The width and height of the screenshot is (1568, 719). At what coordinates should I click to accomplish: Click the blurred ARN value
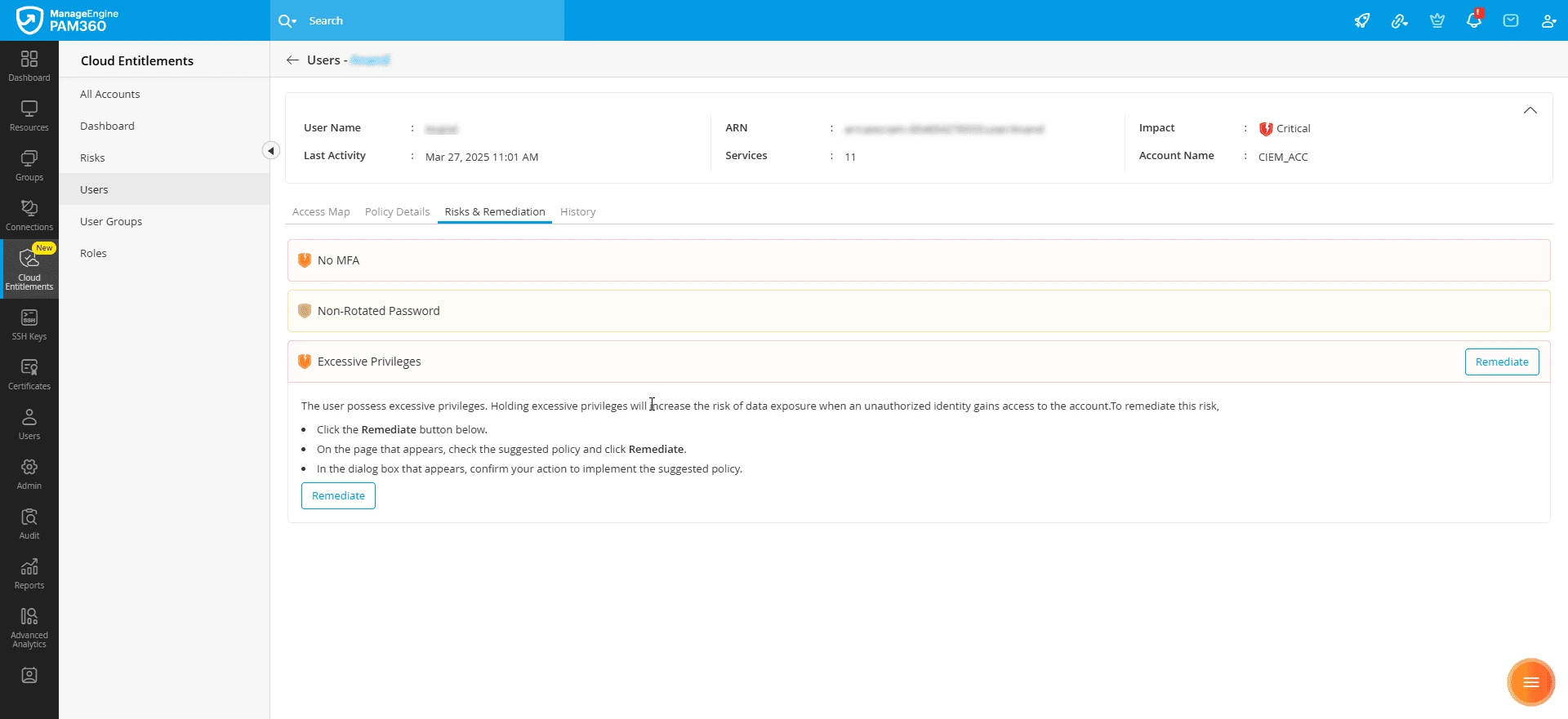(944, 129)
